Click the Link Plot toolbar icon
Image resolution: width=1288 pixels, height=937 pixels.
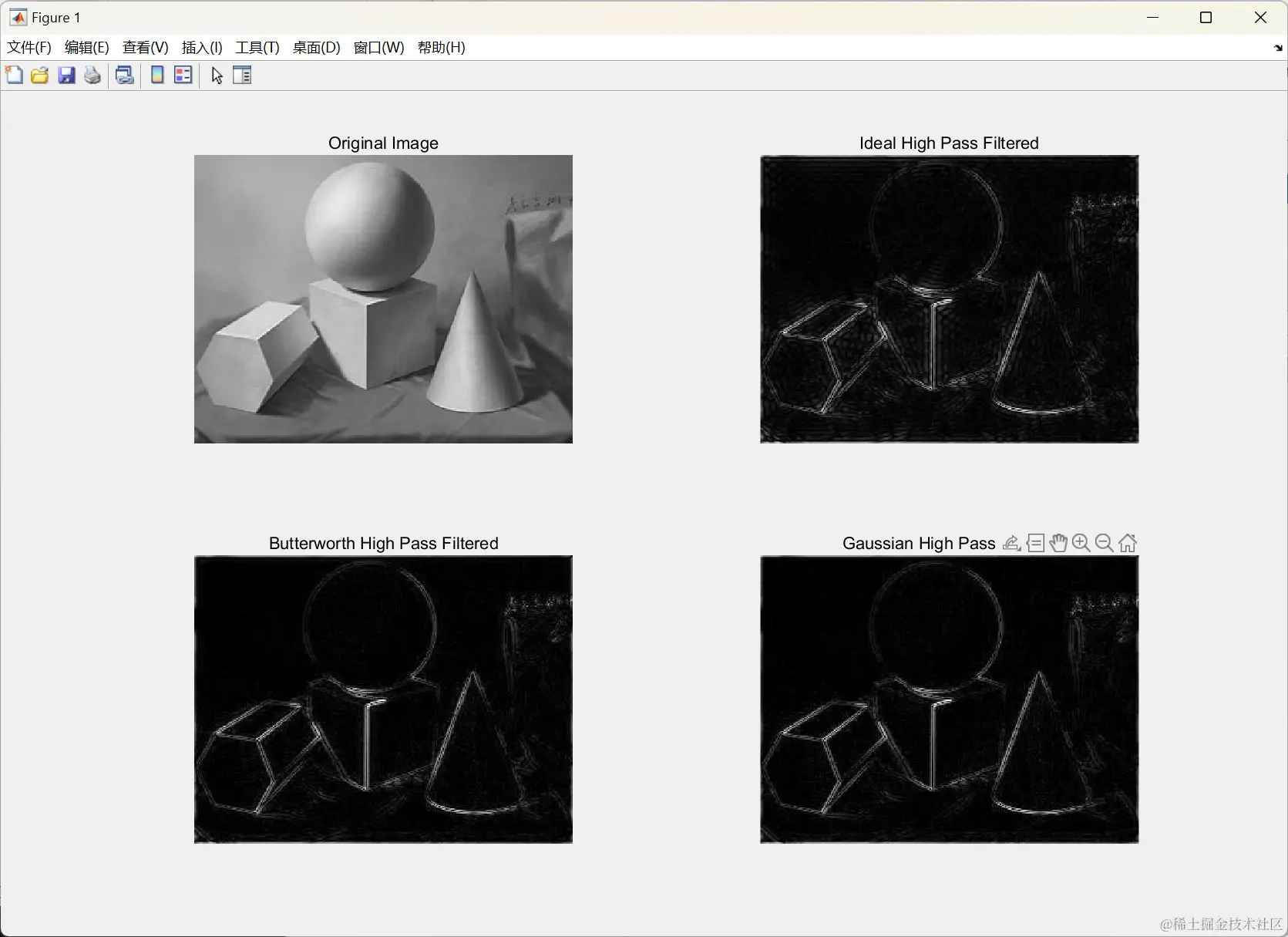pyautogui.click(x=124, y=75)
